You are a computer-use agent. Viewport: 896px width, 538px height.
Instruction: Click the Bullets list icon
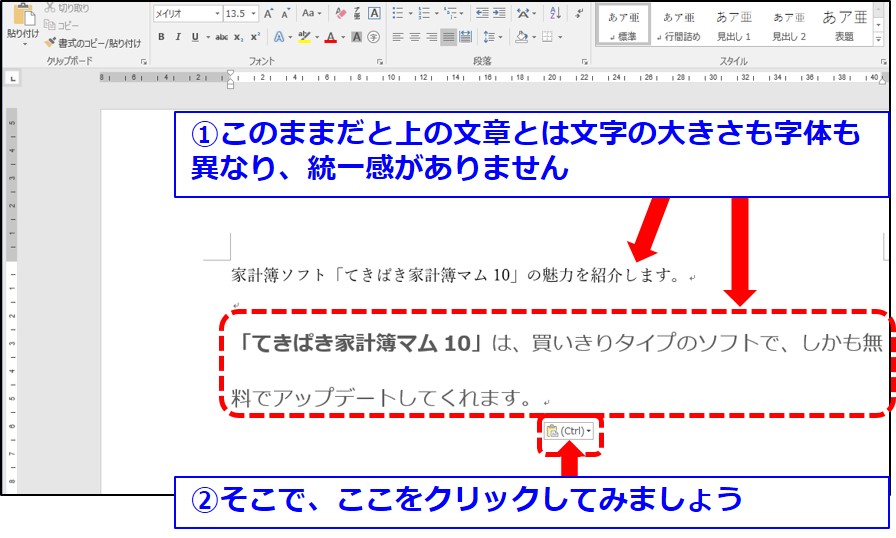[398, 13]
